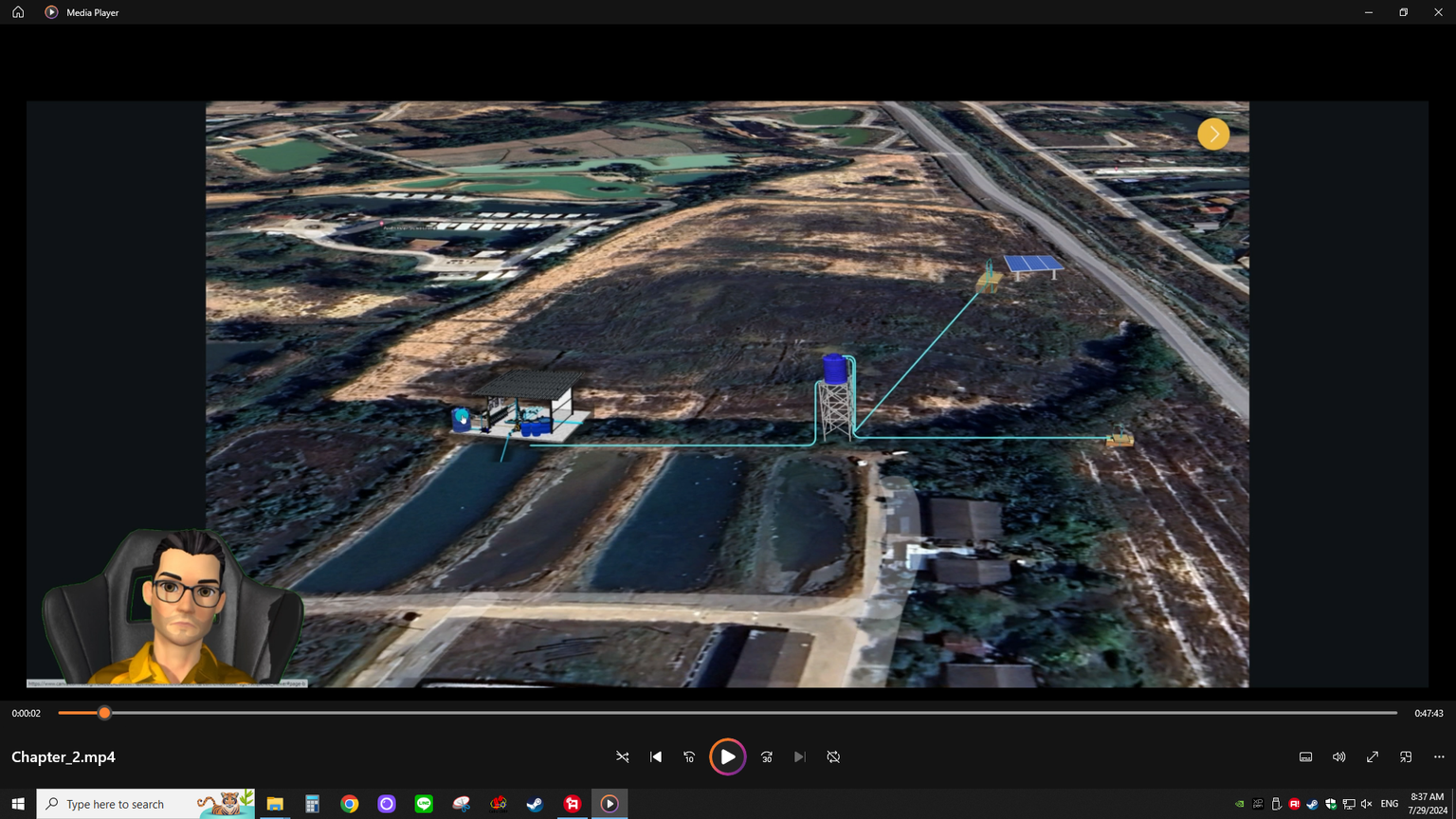Click the video playback seek bar
Viewport: 1456px width, 819px height.
click(x=727, y=713)
